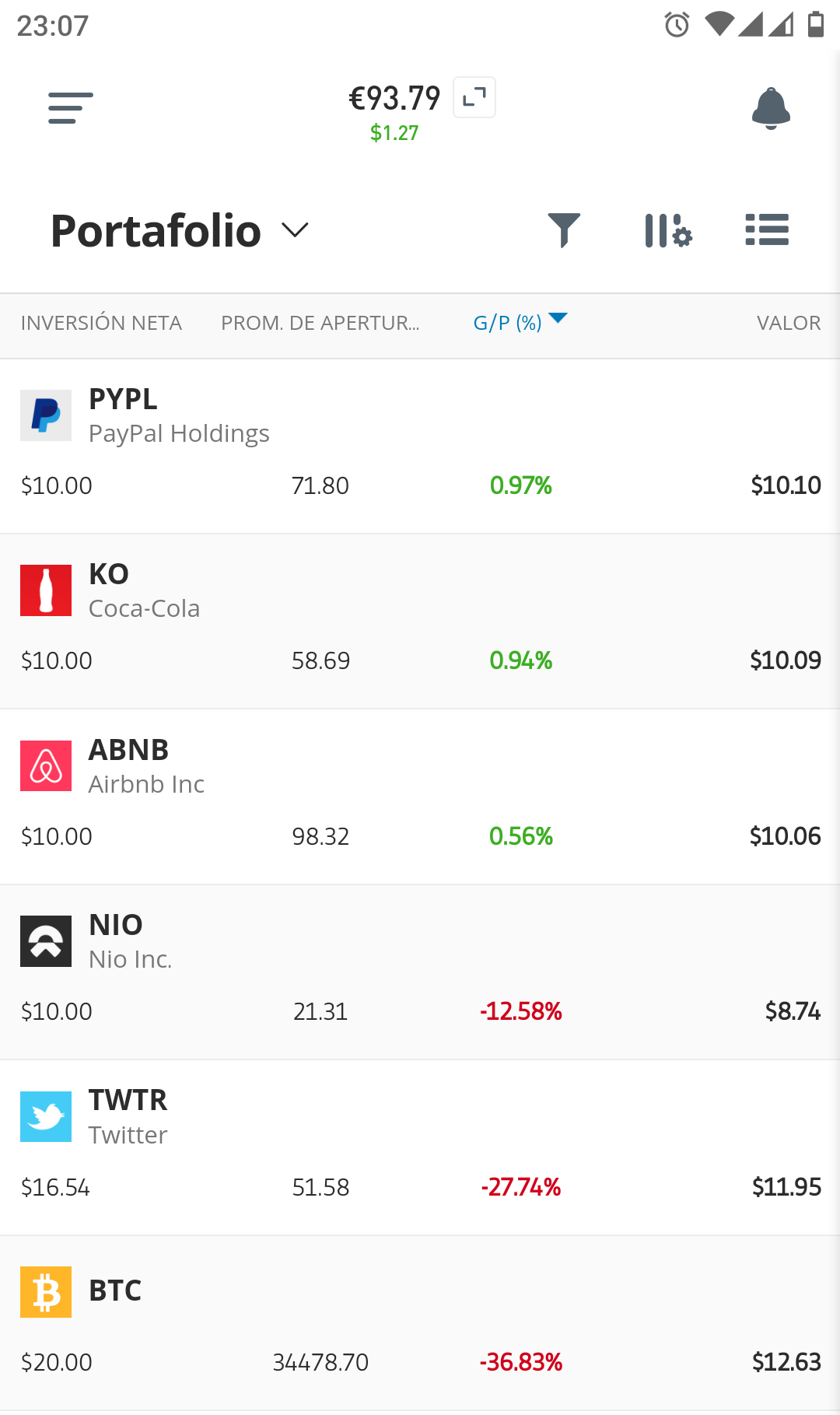Expand the Portafolio dropdown chevron
The image size is (840, 1415).
click(x=295, y=230)
